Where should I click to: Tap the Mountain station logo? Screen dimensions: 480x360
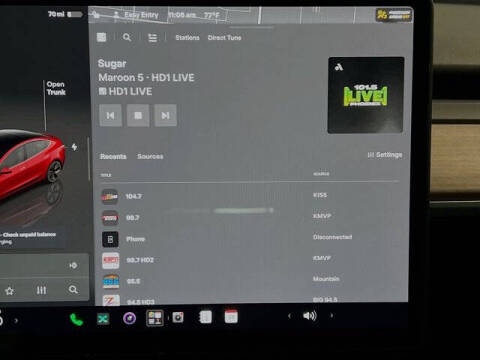(111, 281)
